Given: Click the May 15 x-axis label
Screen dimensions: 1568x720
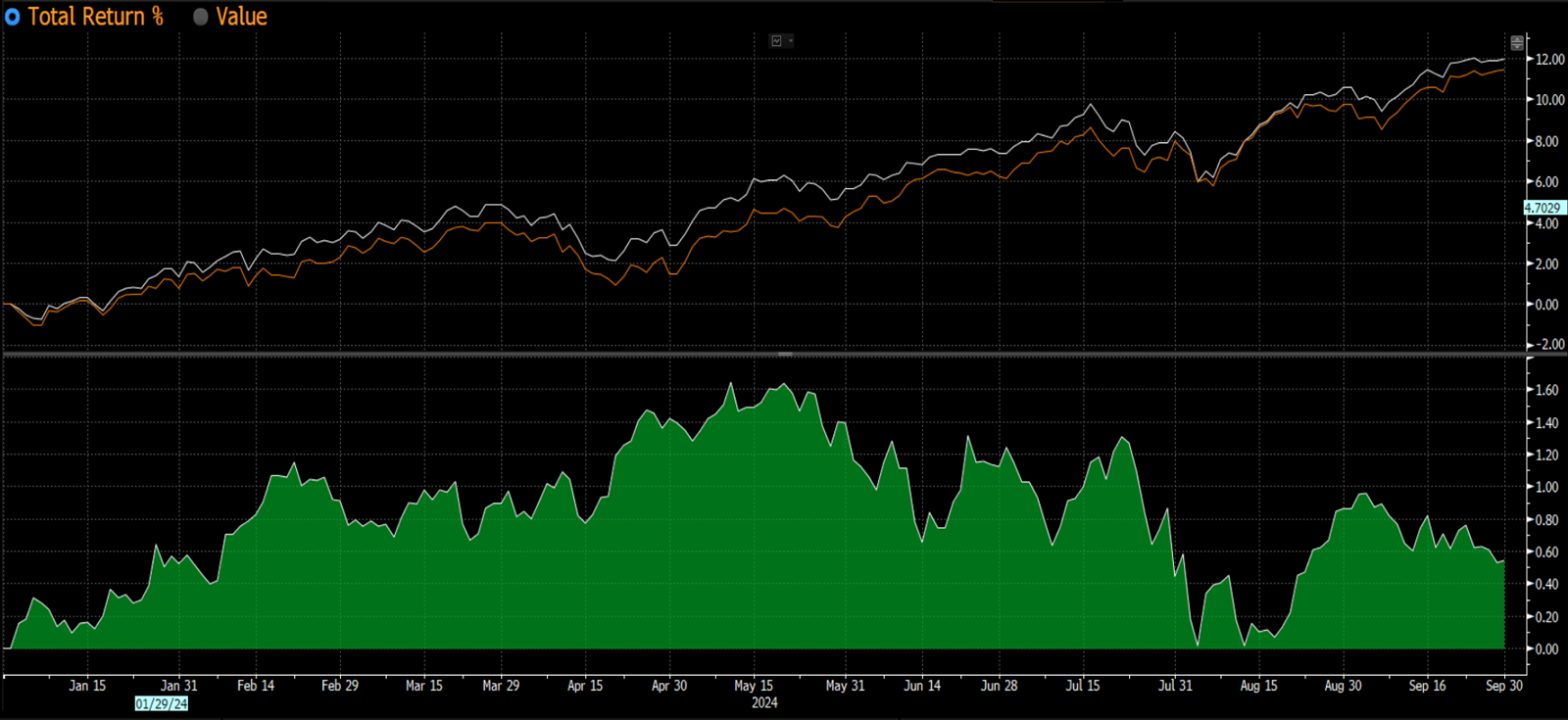Looking at the screenshot, I should pos(754,686).
